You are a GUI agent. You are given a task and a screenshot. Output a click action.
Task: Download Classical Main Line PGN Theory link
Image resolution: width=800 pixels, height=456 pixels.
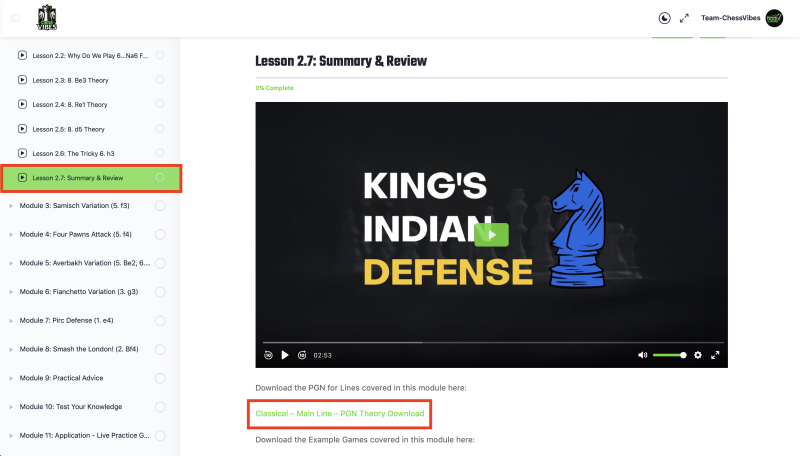coord(340,413)
